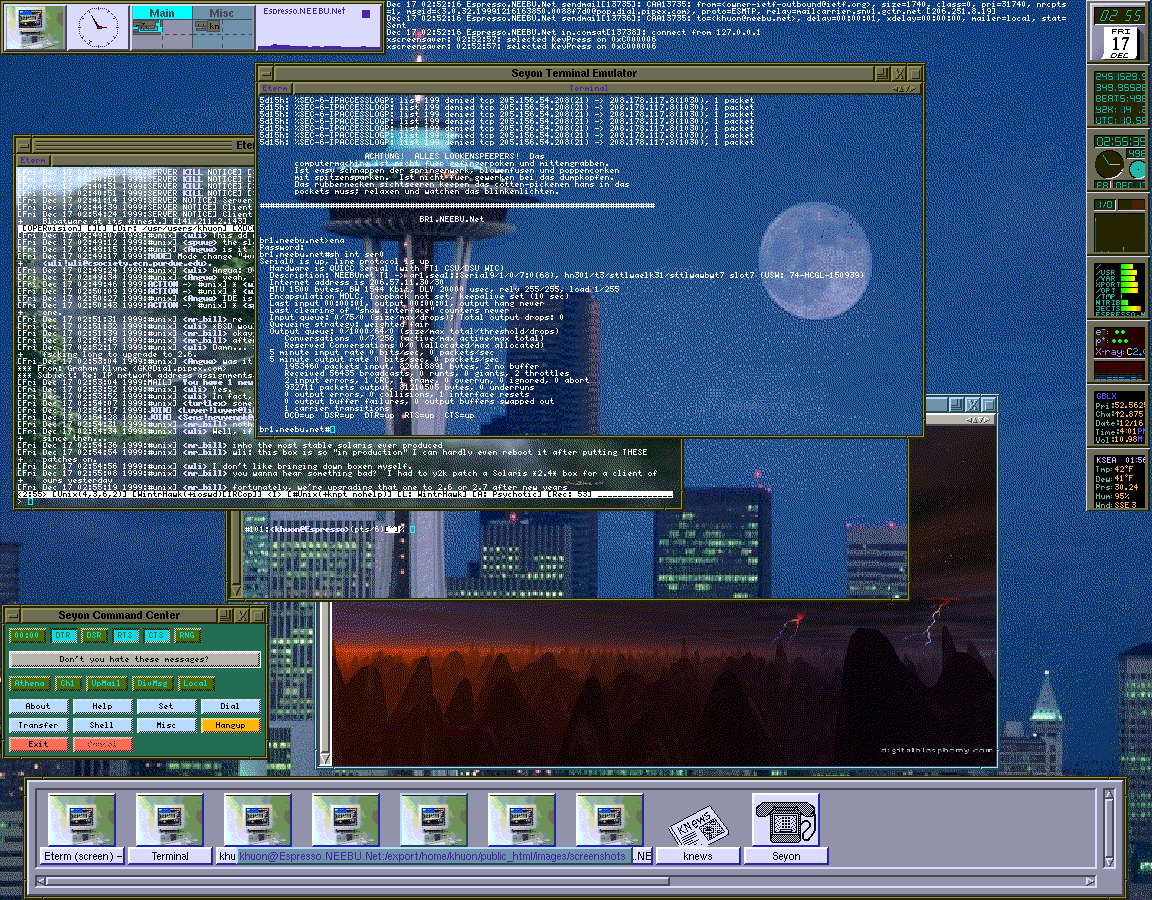Click the Local quick key button

pos(195,683)
